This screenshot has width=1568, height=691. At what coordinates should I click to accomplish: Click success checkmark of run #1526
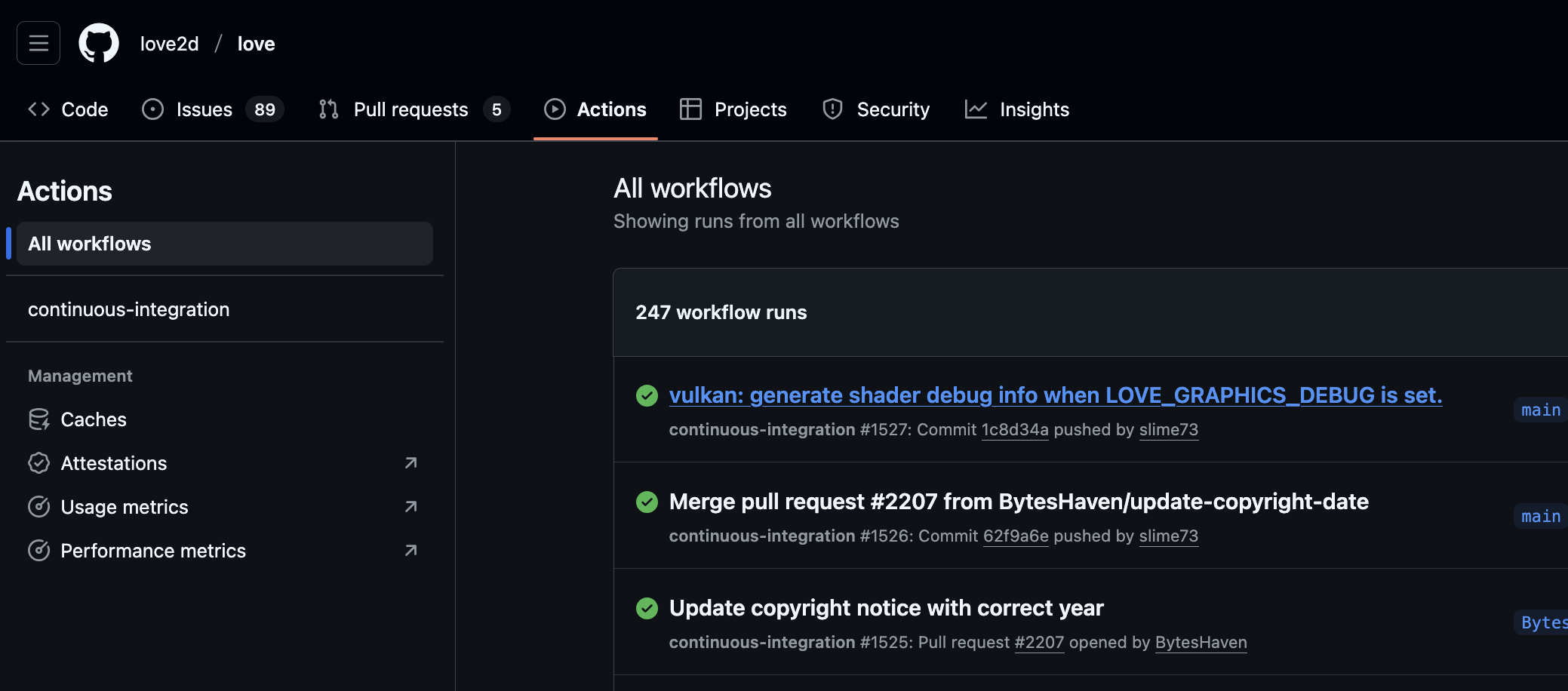click(x=647, y=502)
